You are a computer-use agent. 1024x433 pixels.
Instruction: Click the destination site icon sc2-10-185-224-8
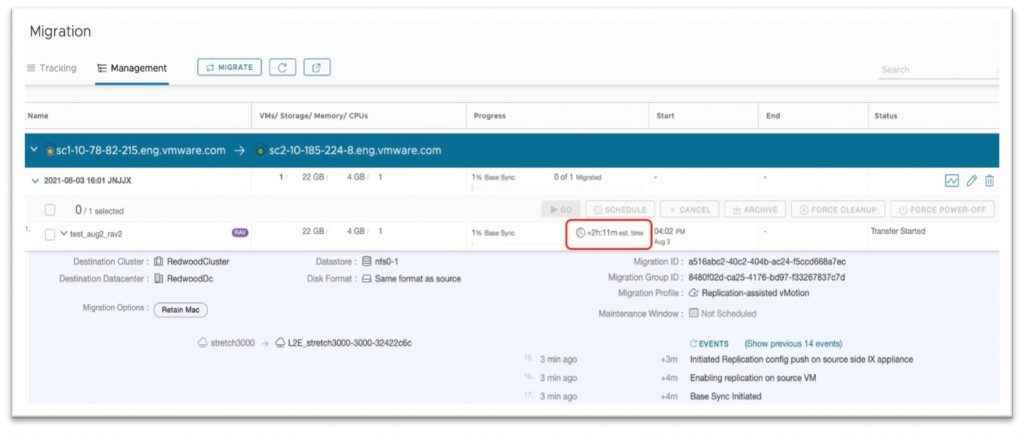click(x=261, y=151)
